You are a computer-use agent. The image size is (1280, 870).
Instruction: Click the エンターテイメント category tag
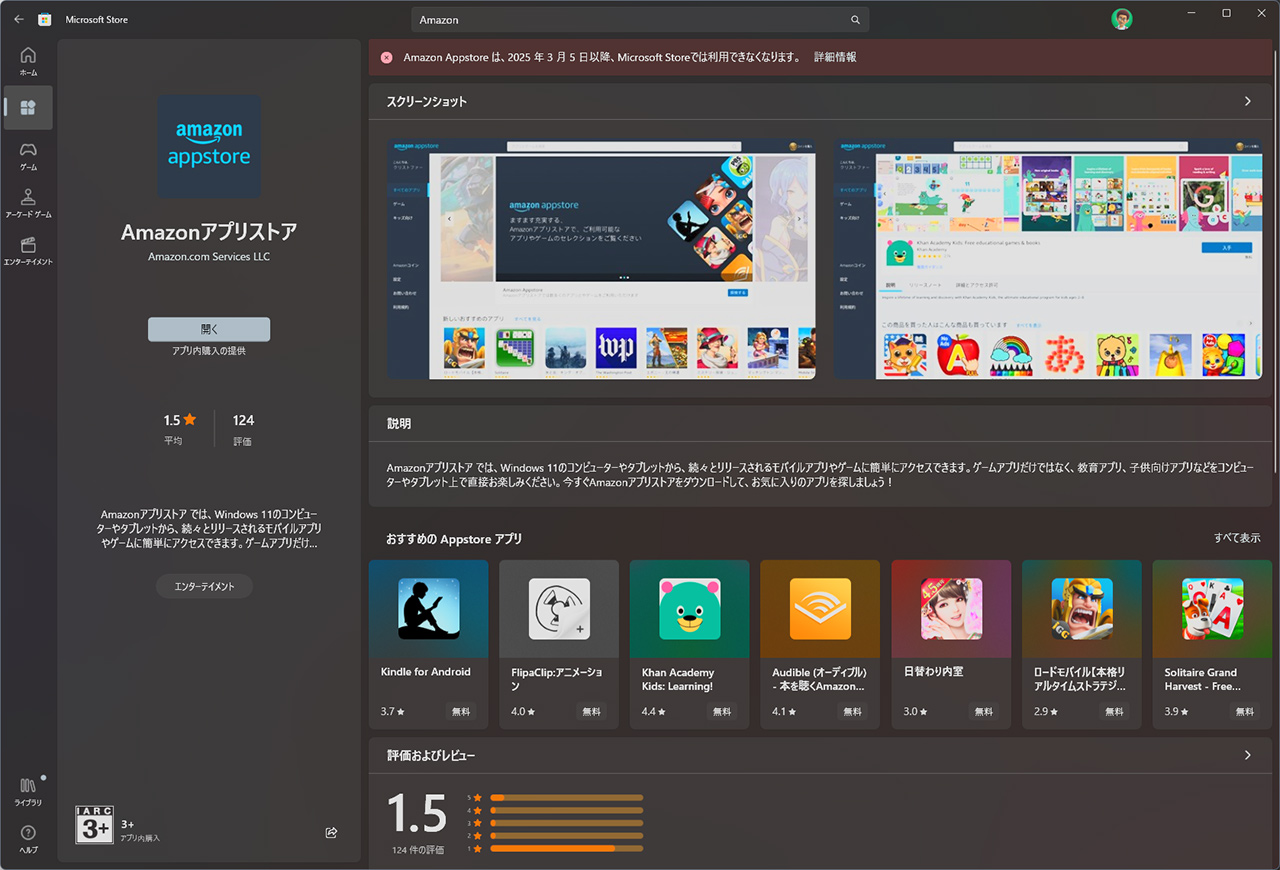204,587
